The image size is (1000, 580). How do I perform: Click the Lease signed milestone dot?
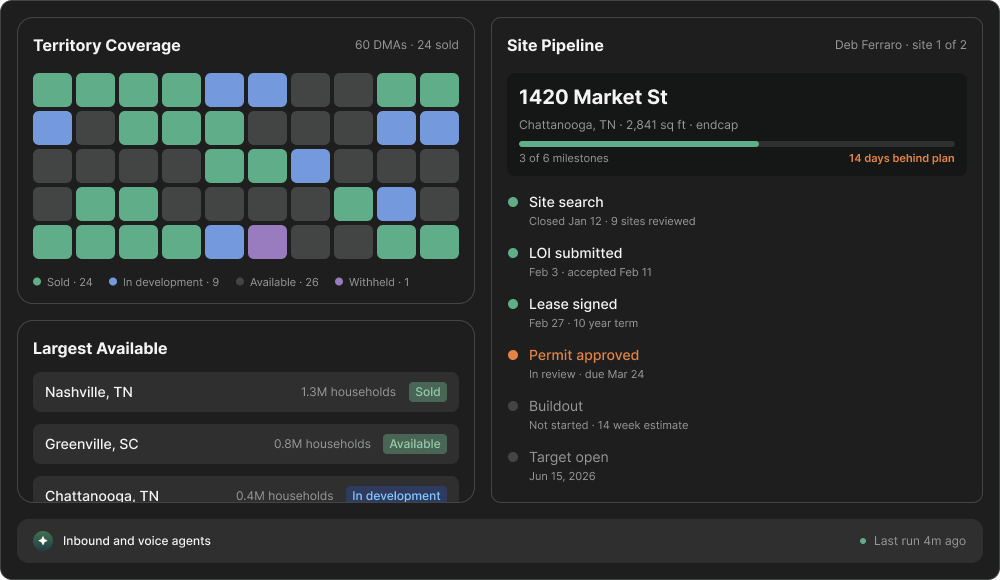coord(513,304)
